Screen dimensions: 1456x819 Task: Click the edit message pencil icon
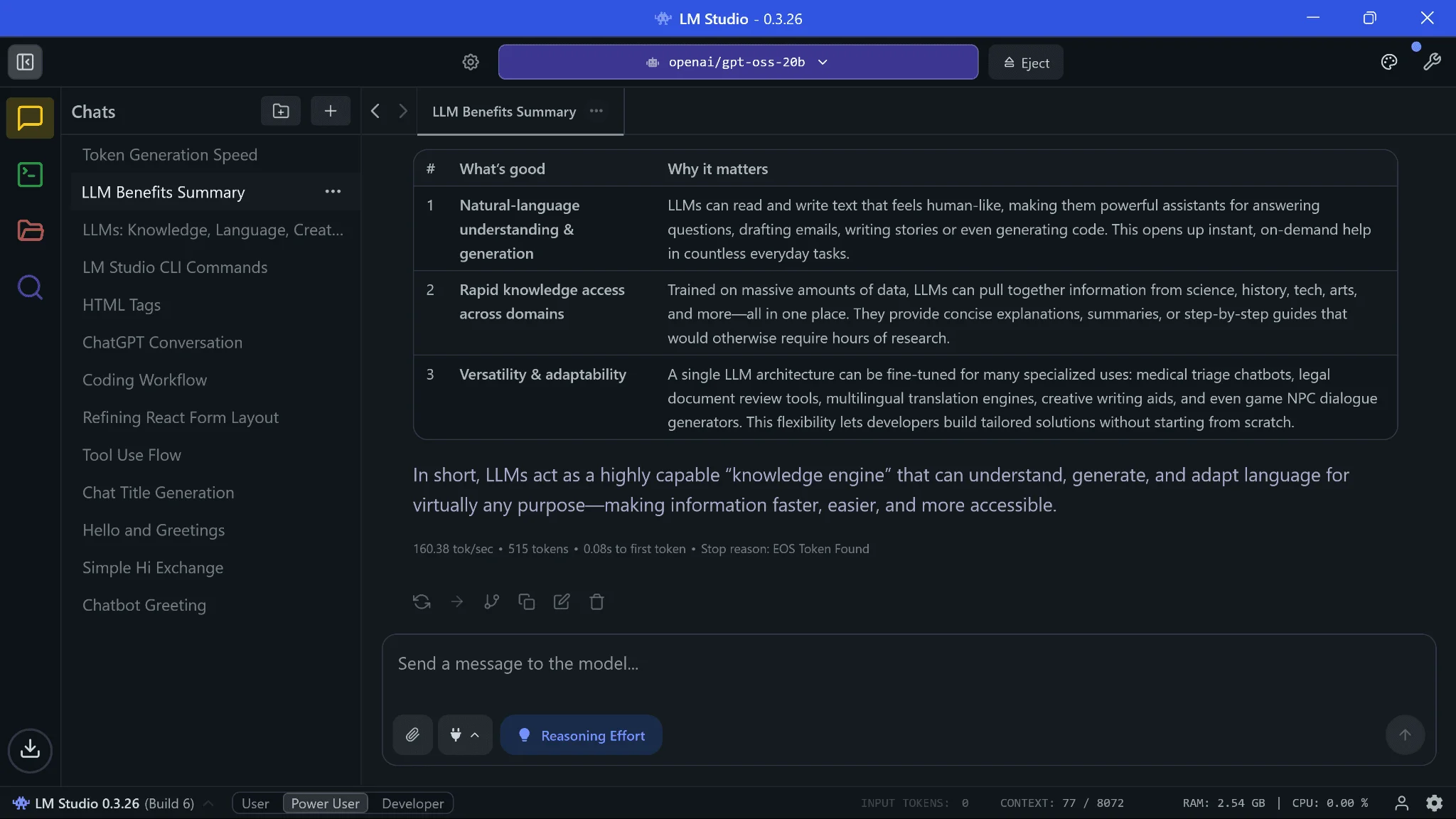[562, 602]
